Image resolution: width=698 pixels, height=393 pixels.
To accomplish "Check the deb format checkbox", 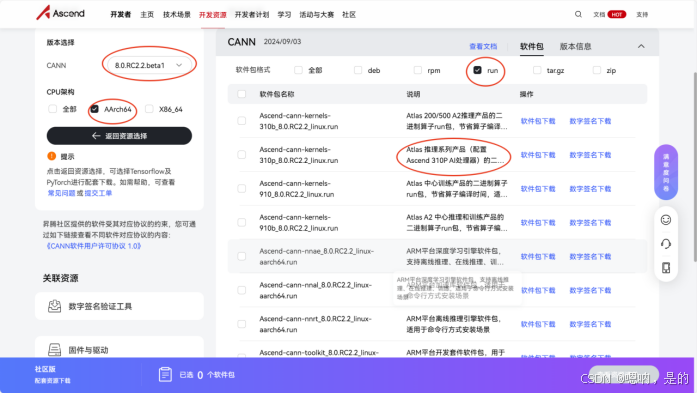I will (x=358, y=70).
